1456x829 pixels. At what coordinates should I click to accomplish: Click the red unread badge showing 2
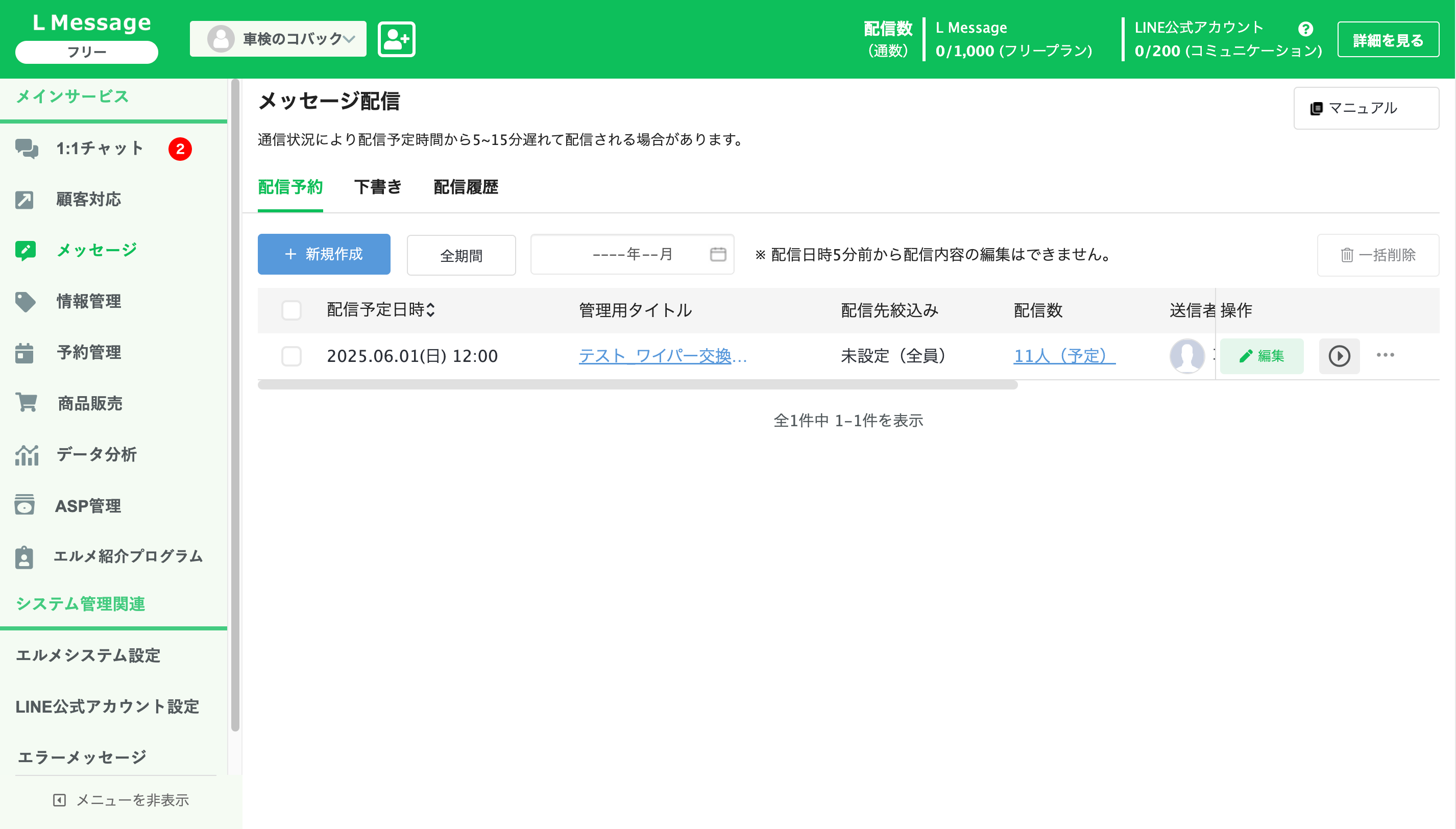click(180, 149)
